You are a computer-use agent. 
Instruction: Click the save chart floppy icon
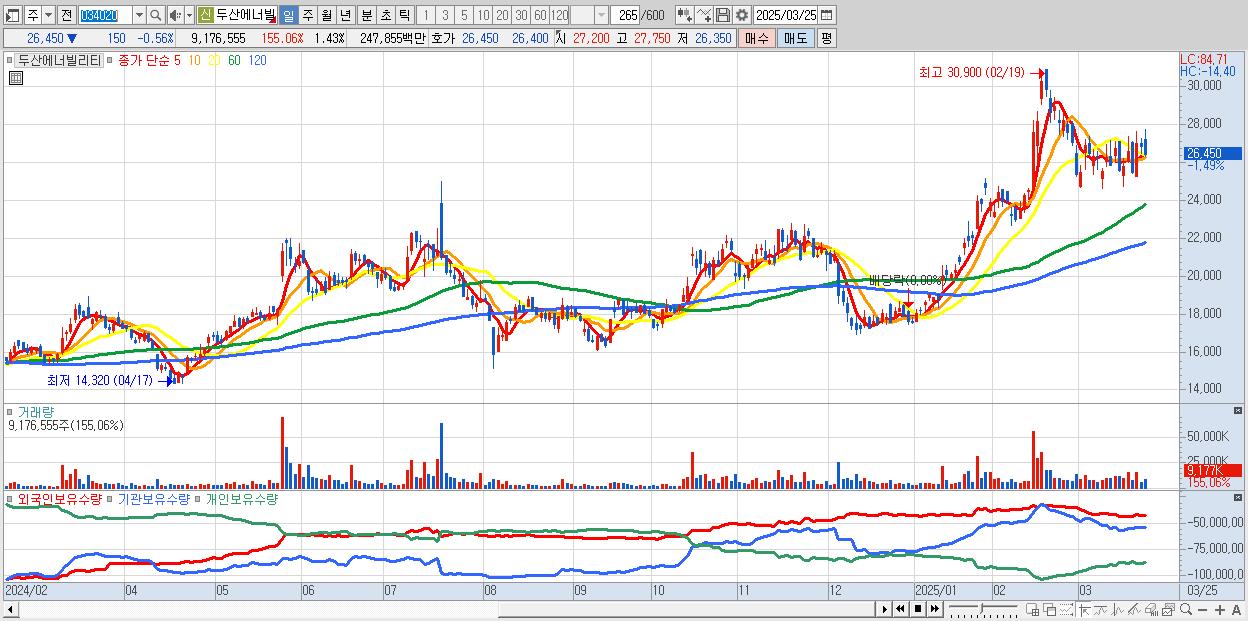(723, 15)
